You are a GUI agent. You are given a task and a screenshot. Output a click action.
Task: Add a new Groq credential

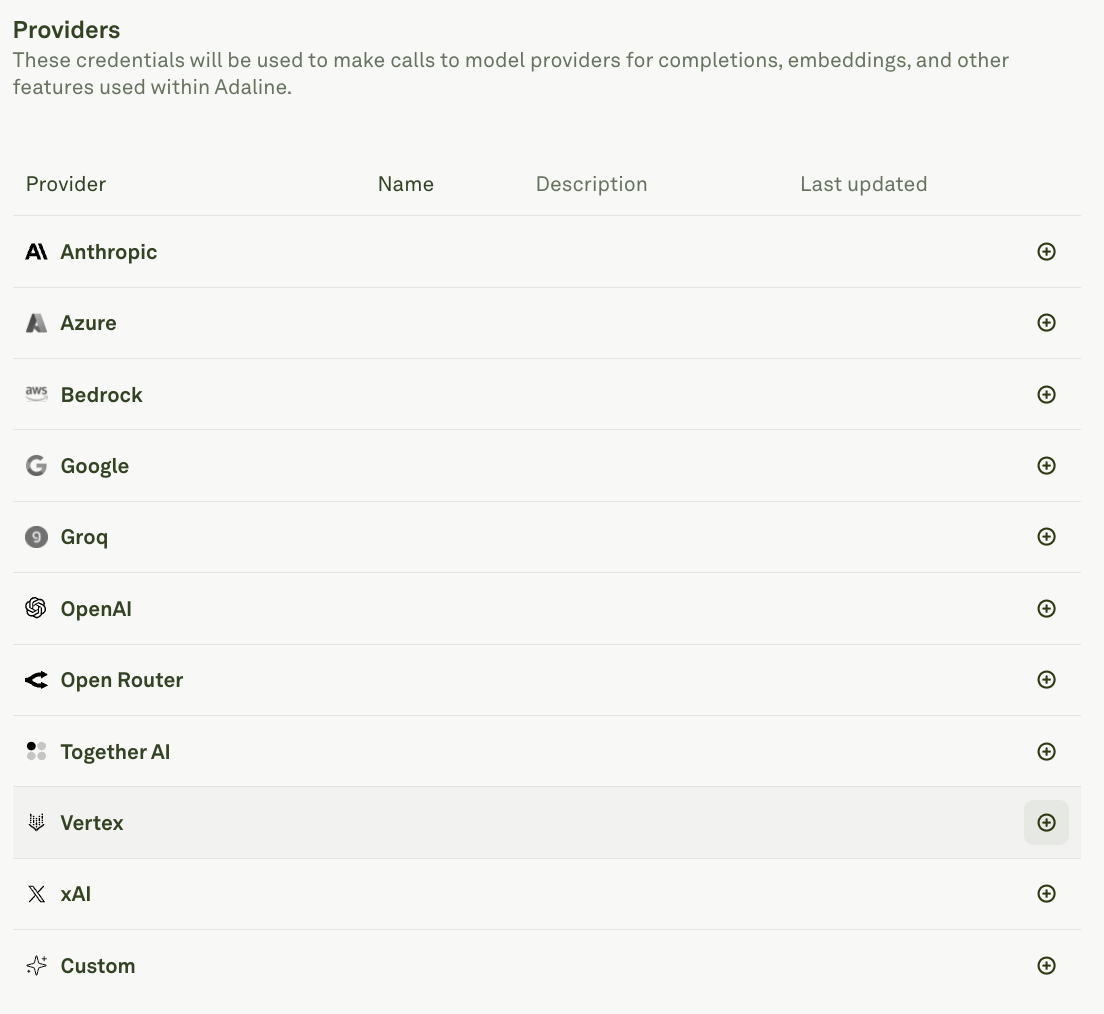tap(1046, 537)
